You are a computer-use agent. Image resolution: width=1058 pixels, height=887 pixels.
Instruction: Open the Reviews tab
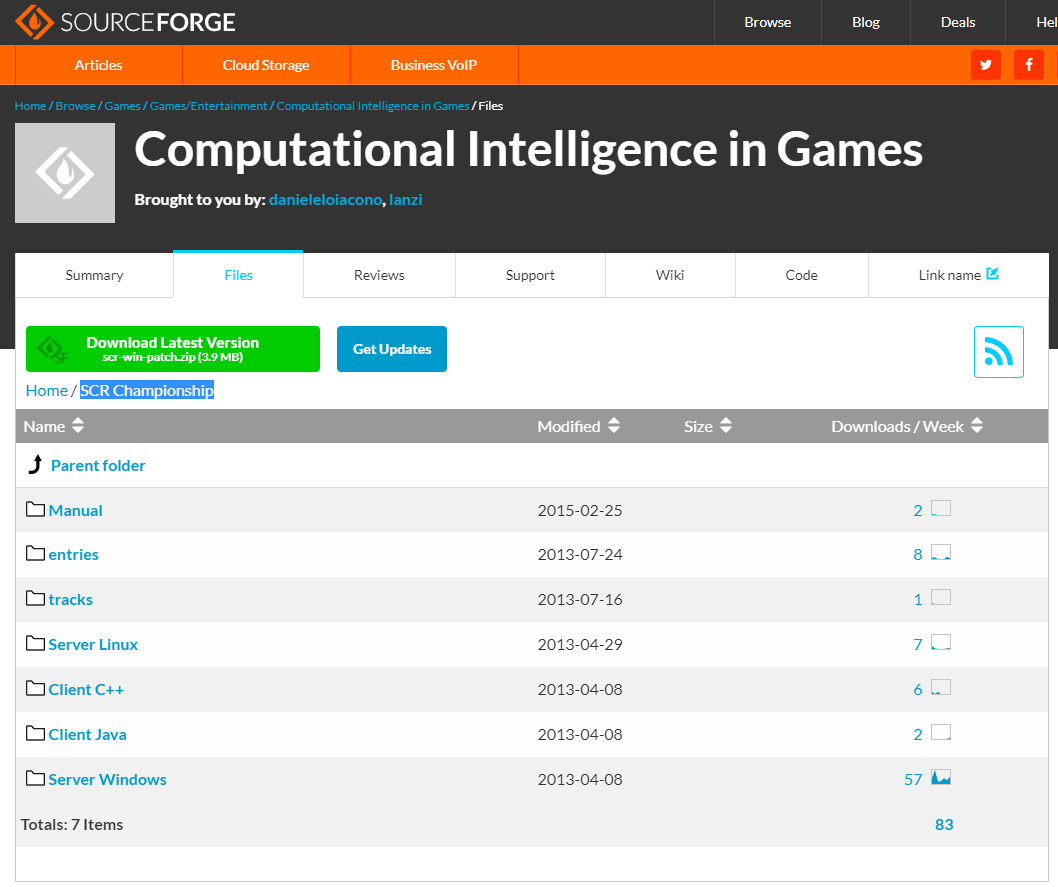[379, 275]
